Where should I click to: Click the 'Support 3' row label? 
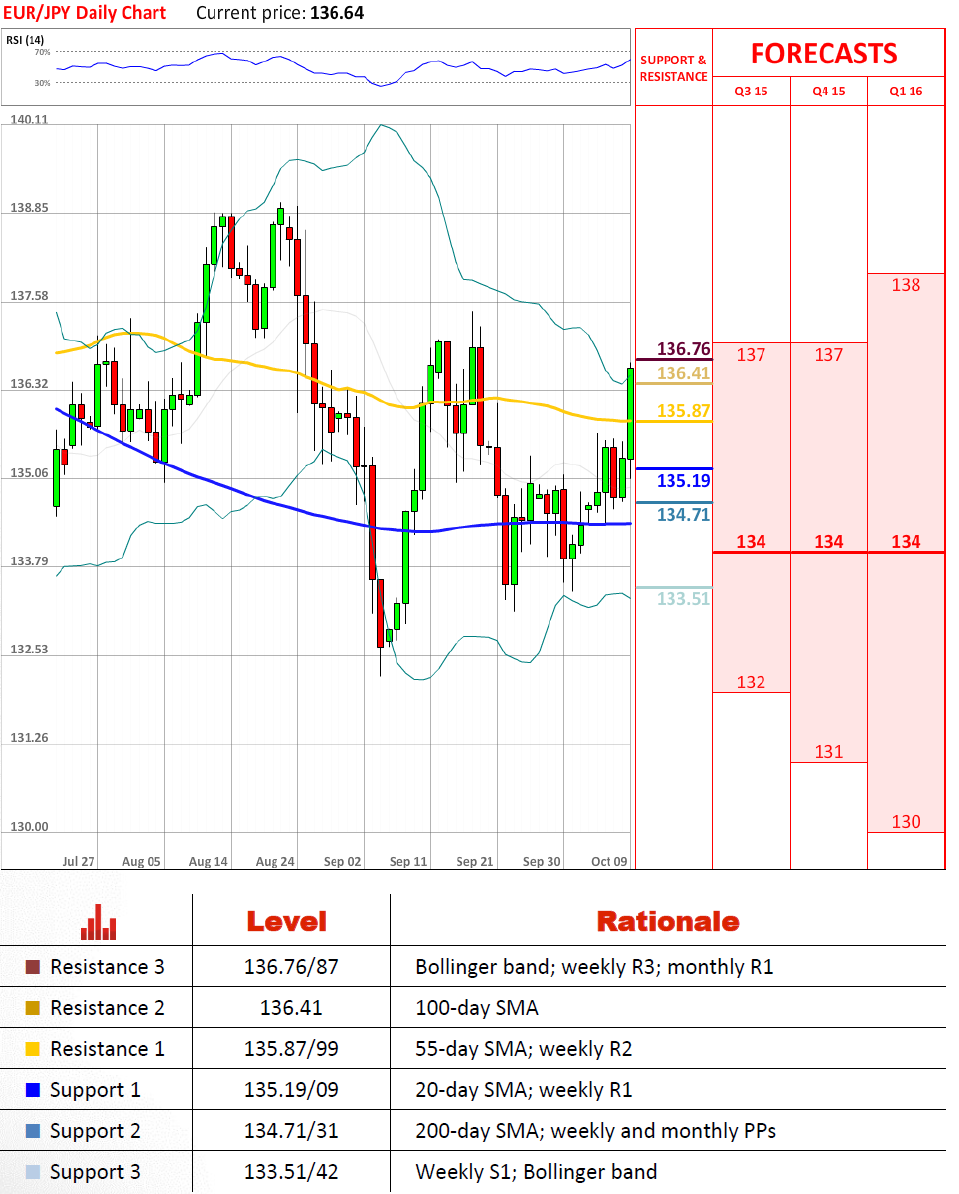click(95, 1173)
